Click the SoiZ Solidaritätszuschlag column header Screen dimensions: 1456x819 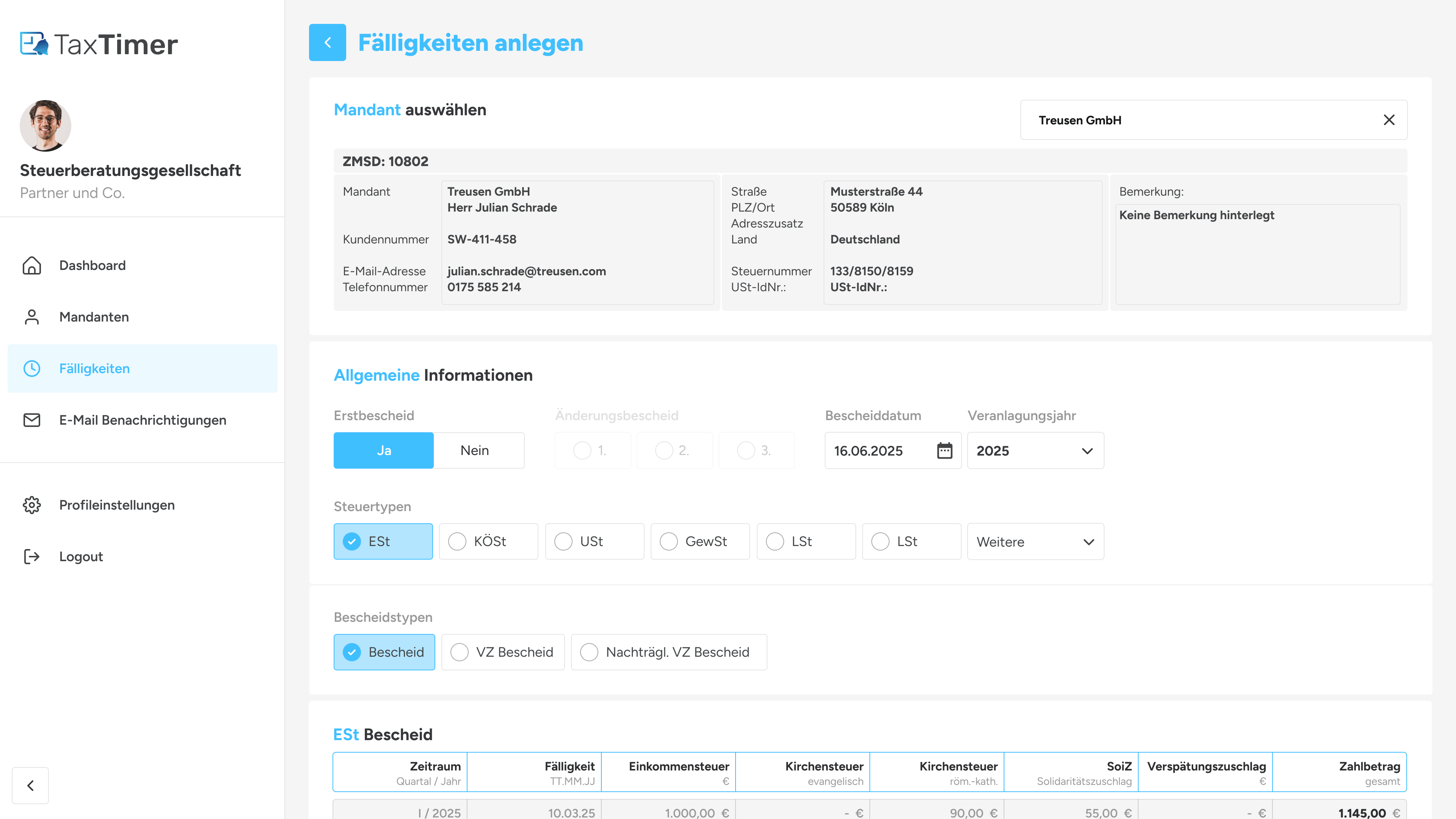(x=1071, y=772)
